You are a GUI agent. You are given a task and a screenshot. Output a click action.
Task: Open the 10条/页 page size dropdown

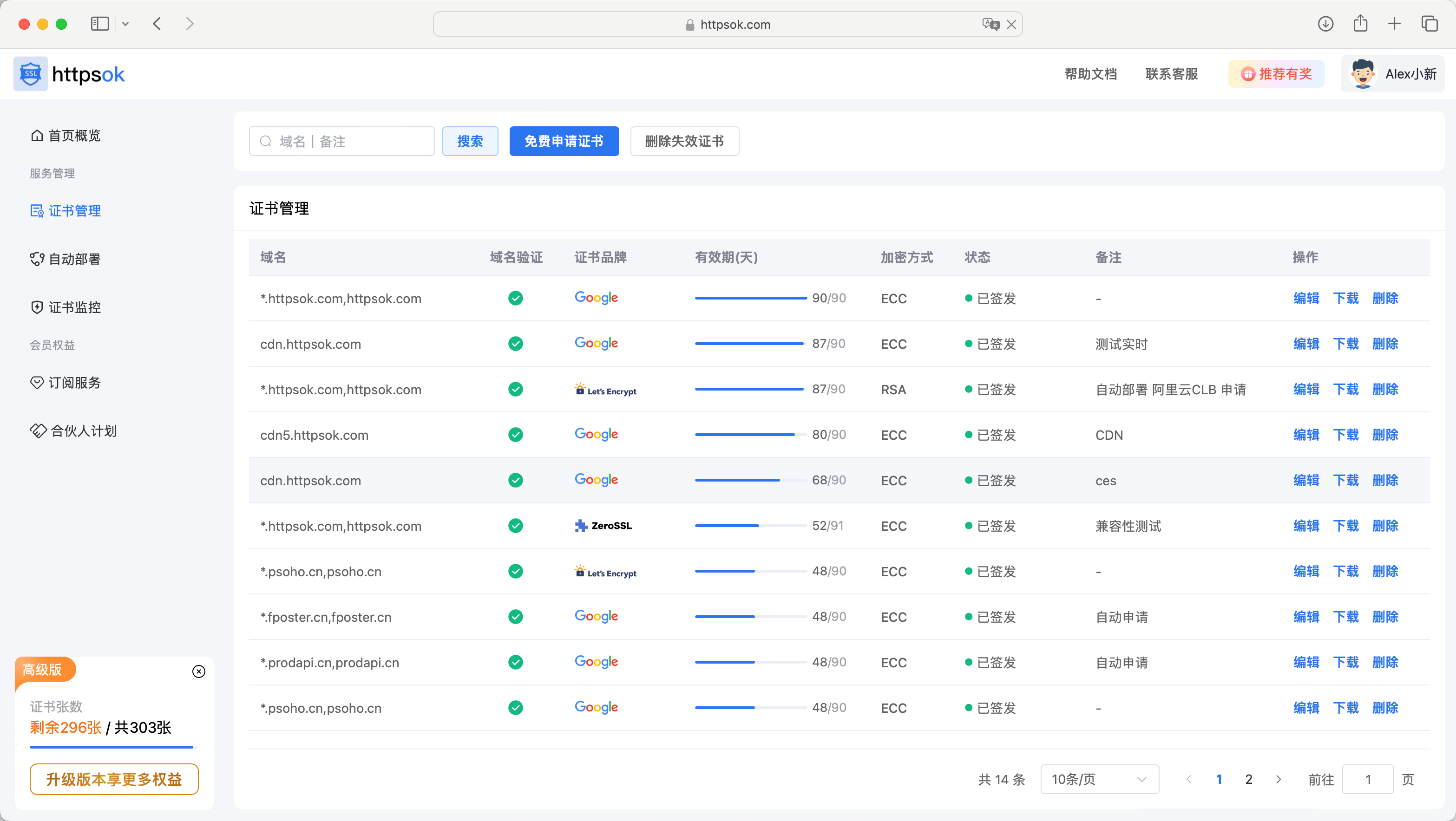pyautogui.click(x=1099, y=779)
